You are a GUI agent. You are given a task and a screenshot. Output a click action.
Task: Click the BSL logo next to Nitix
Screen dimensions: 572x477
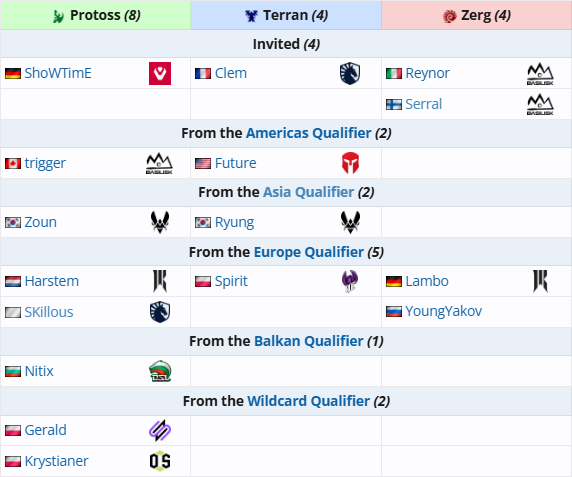point(160,371)
